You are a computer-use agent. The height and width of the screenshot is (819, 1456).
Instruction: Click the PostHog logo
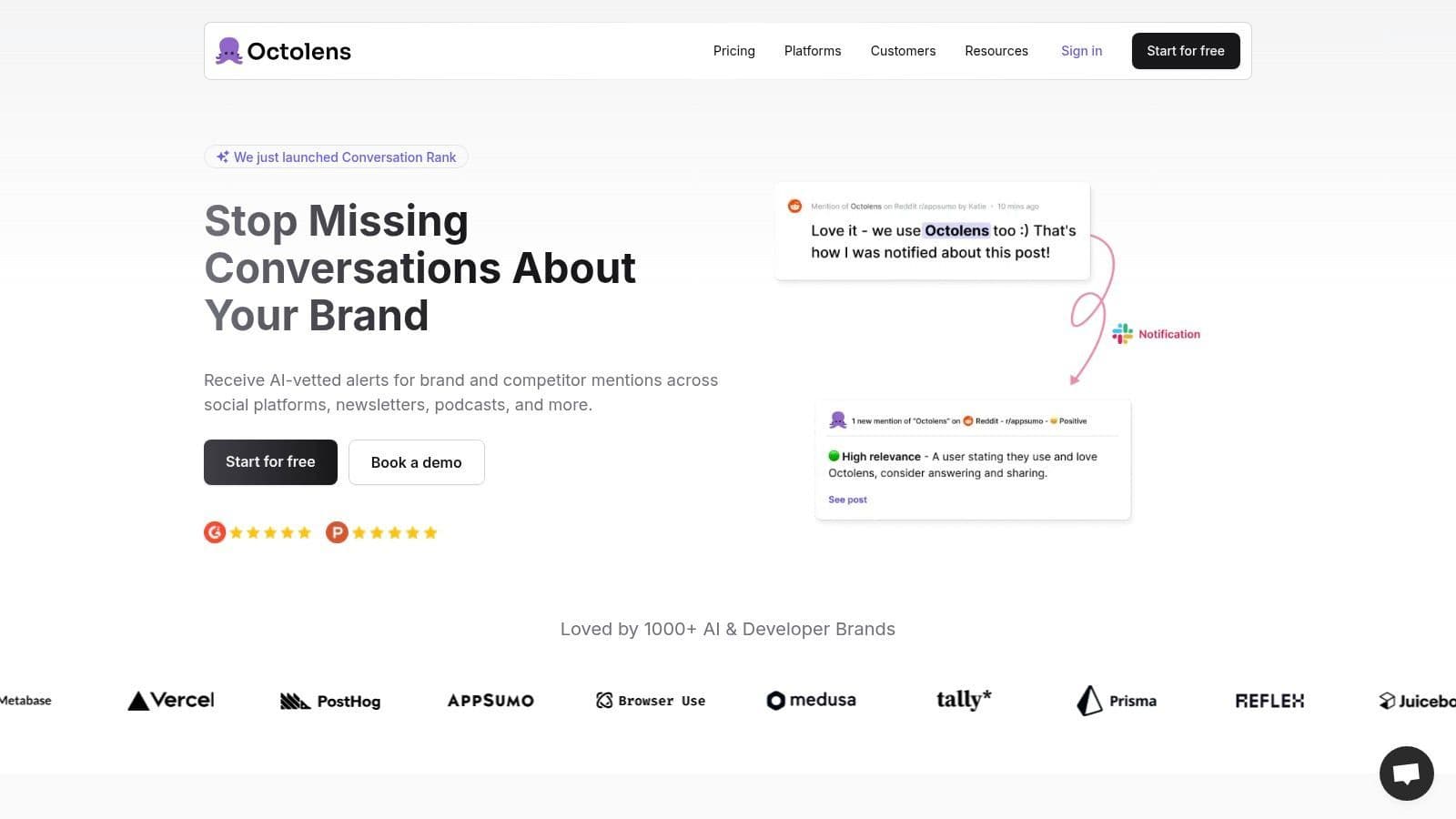(x=330, y=701)
